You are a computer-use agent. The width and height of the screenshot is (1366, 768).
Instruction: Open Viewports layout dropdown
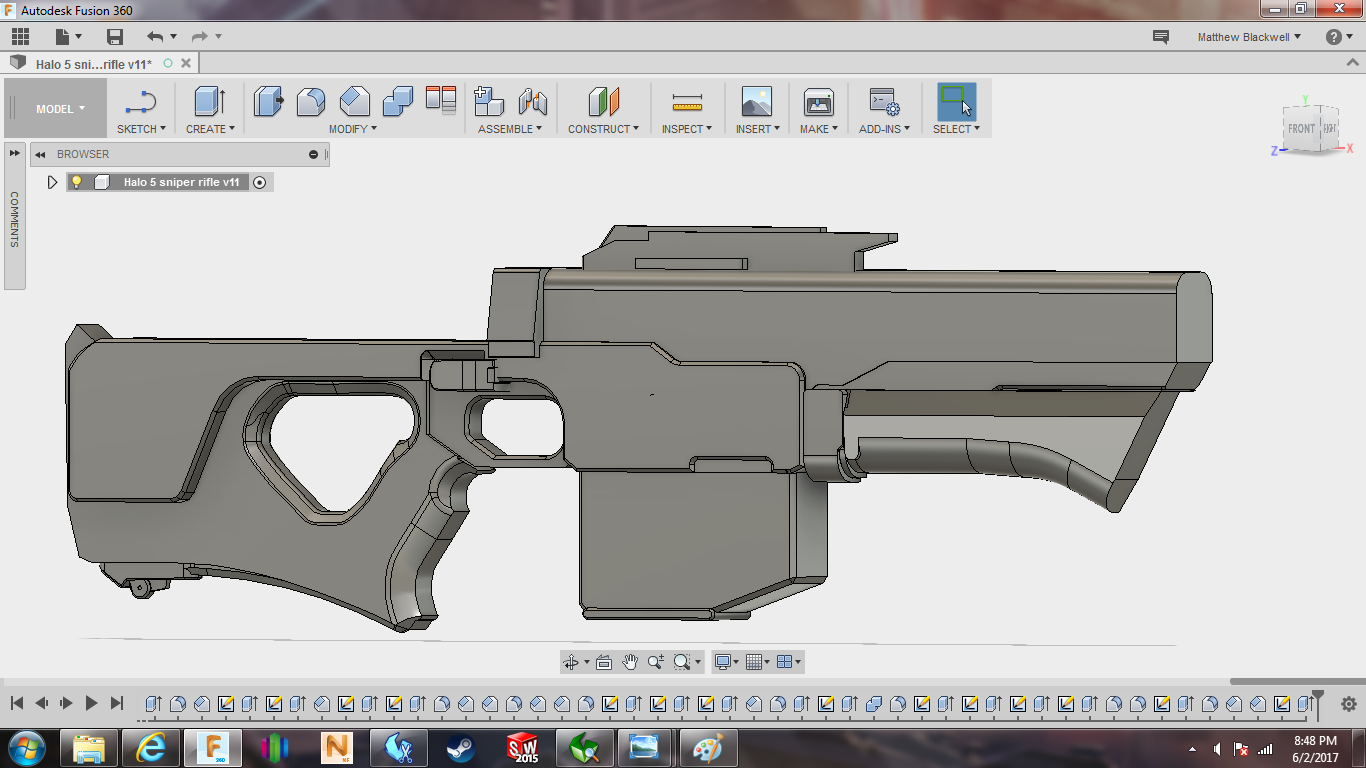coord(788,662)
